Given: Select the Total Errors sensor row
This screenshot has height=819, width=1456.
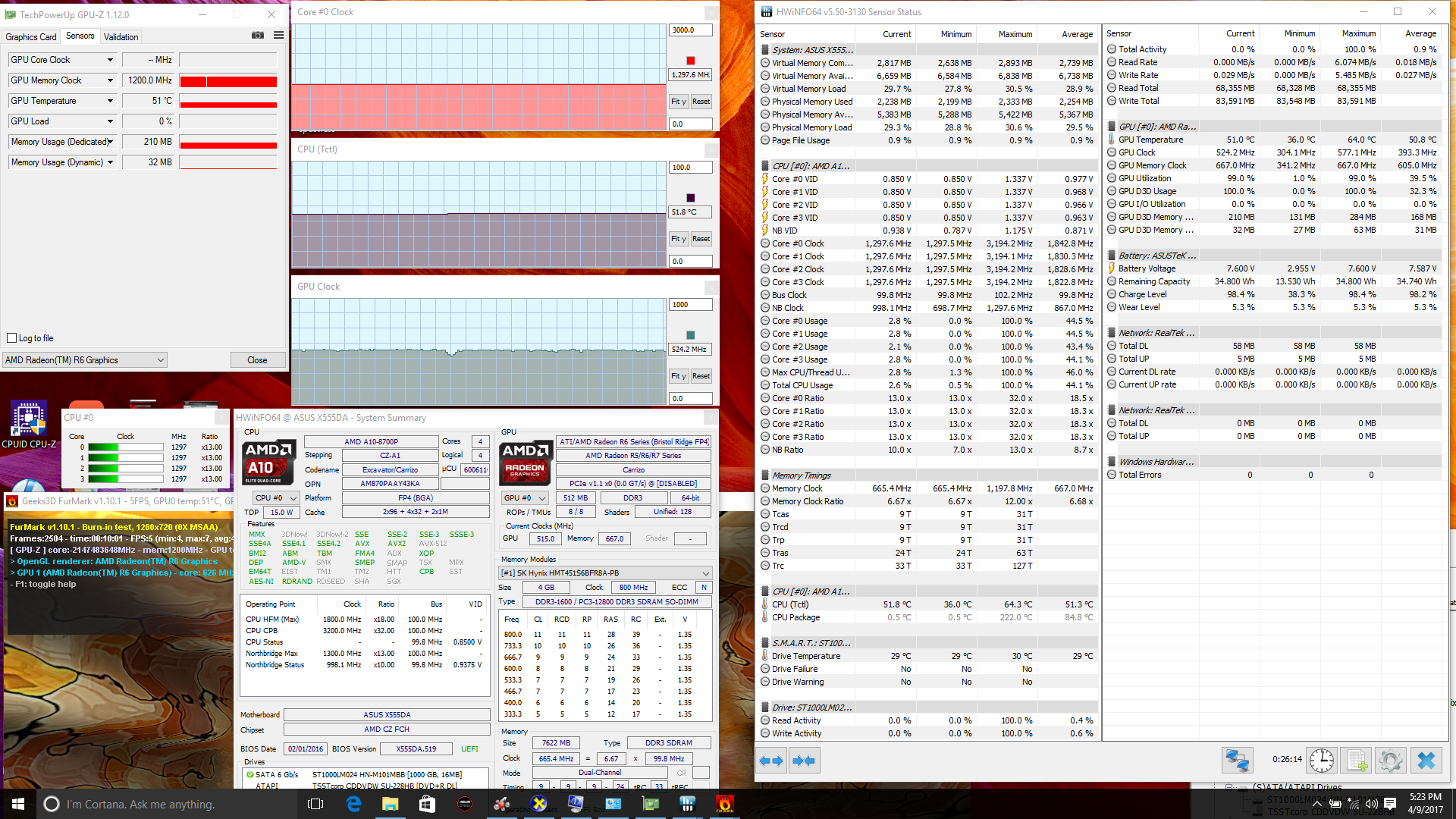Looking at the screenshot, I should coord(1273,475).
